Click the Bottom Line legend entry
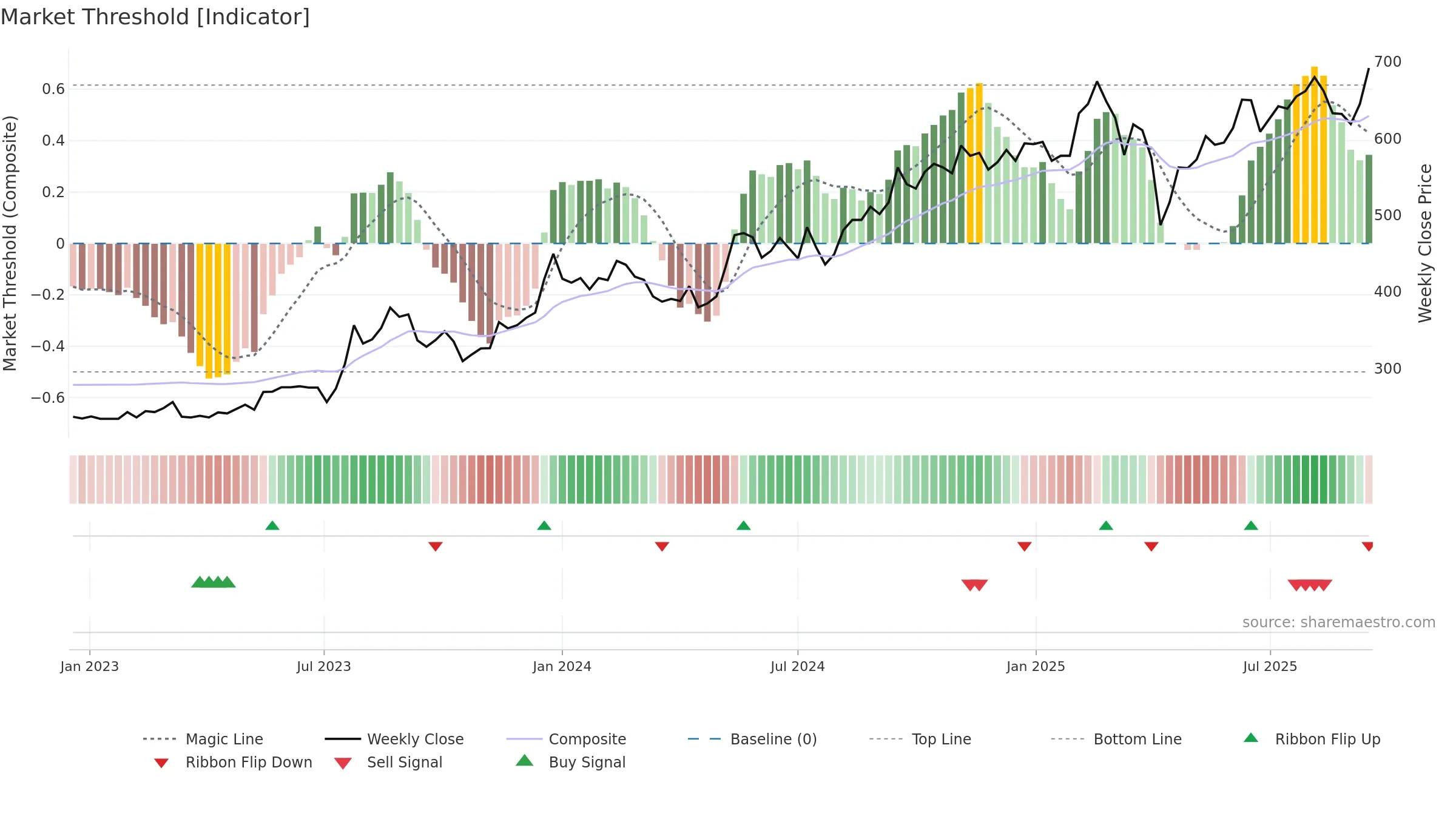This screenshot has height=819, width=1456. pyautogui.click(x=1116, y=739)
